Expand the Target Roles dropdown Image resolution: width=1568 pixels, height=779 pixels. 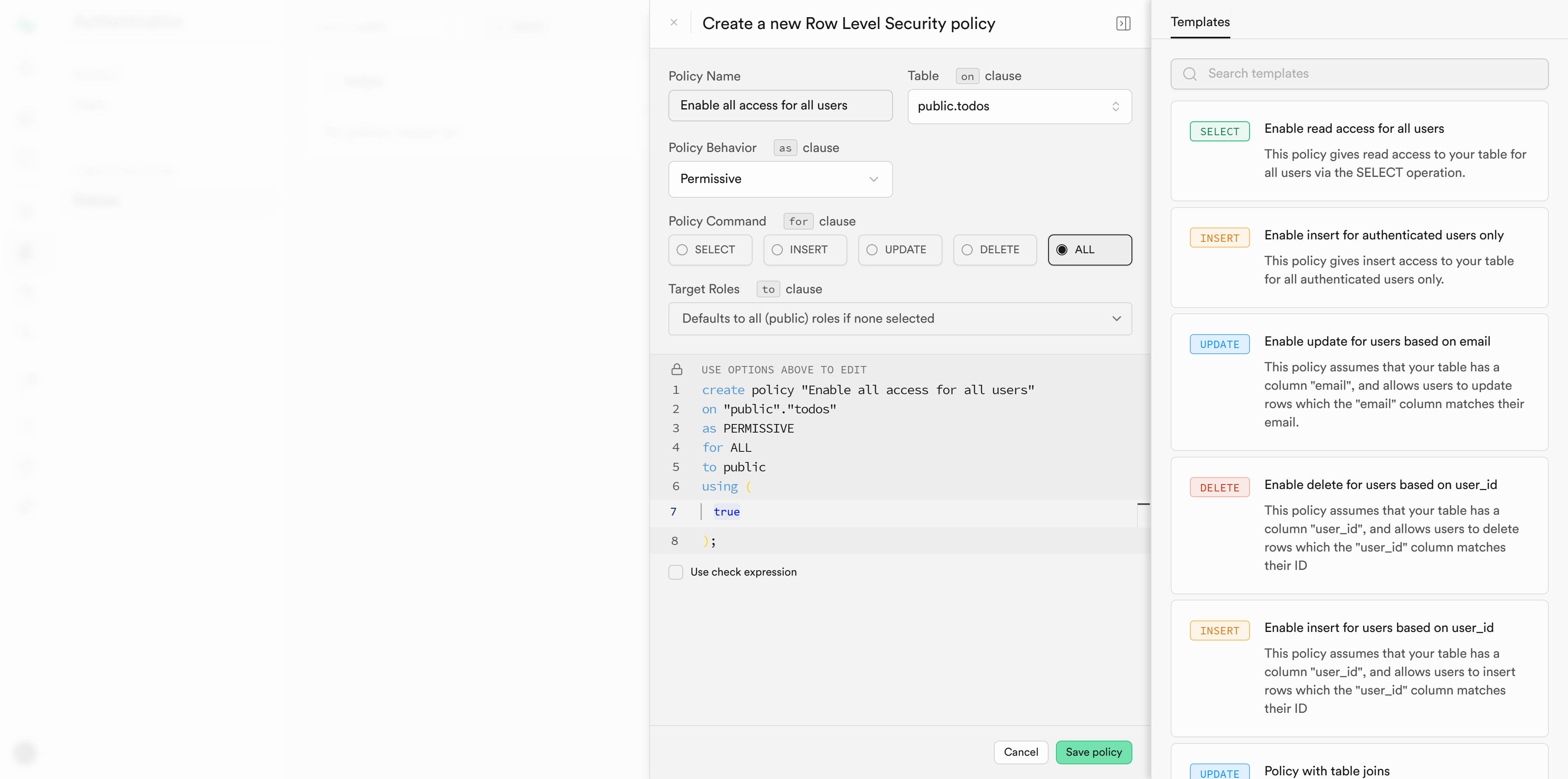(900, 318)
